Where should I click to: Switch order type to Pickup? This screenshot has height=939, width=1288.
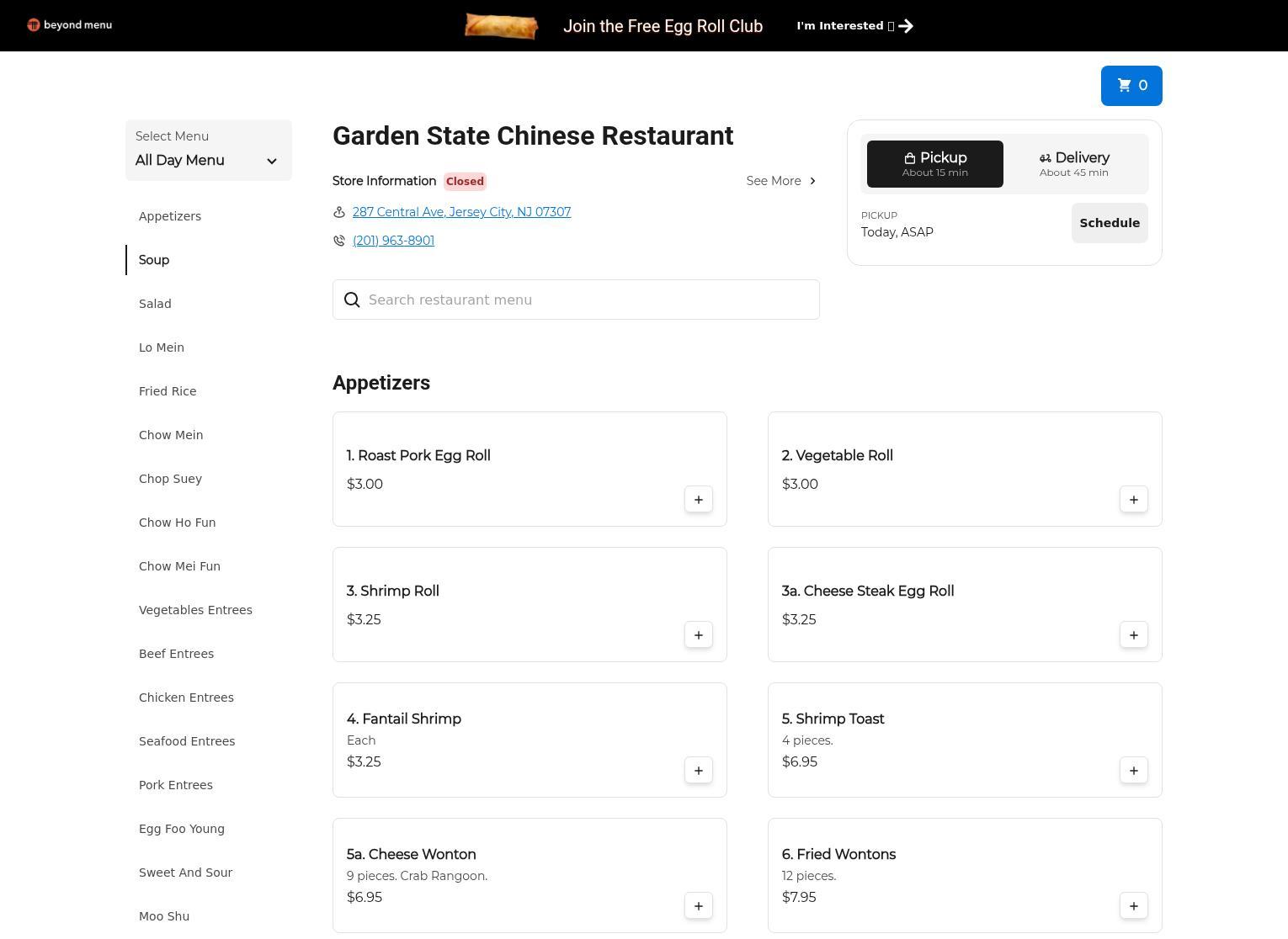click(x=934, y=164)
